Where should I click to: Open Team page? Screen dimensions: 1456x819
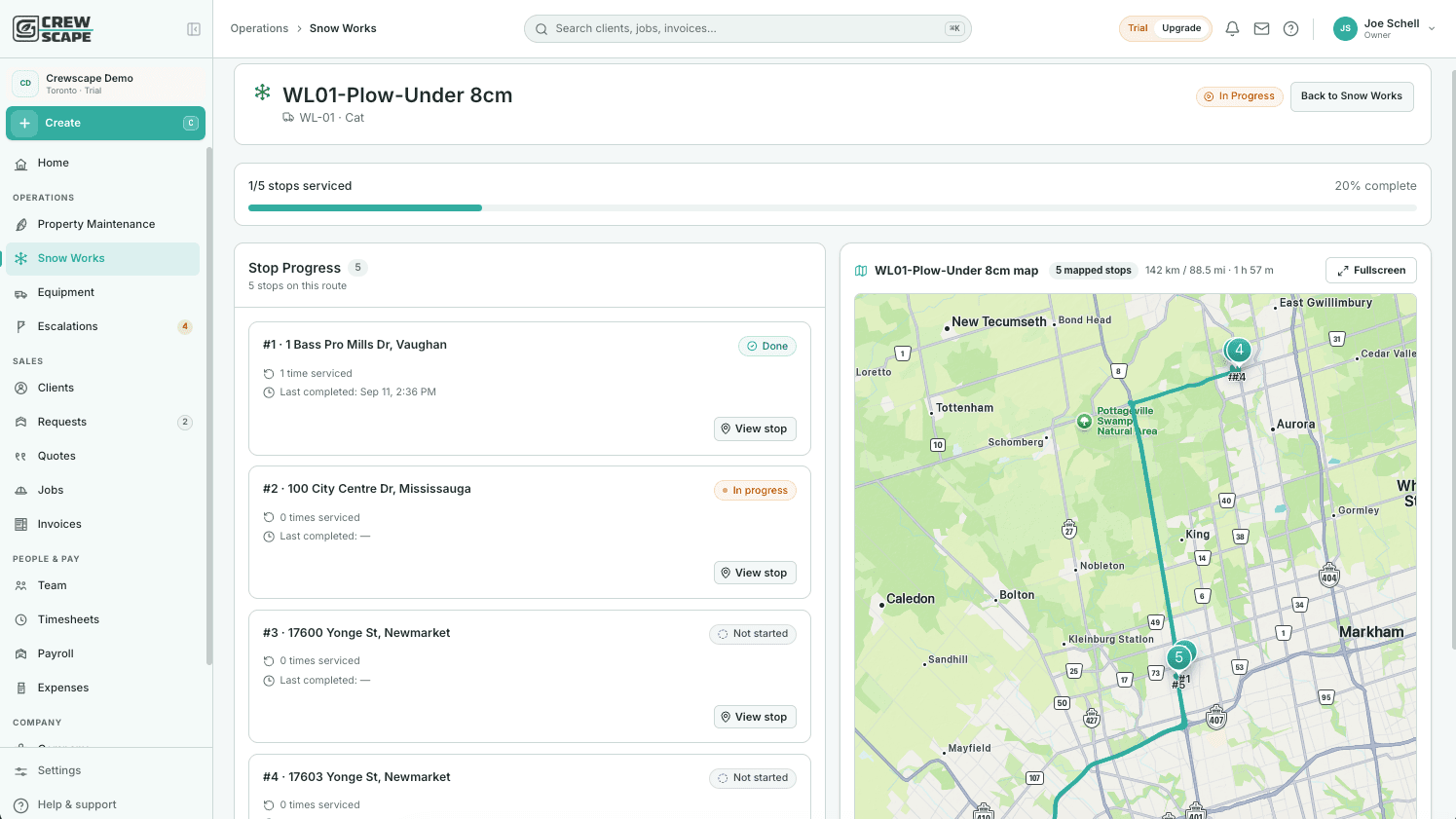(102, 585)
